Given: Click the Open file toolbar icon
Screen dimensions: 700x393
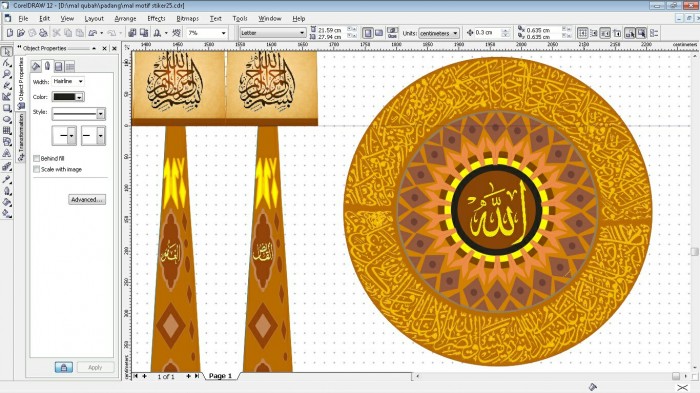Looking at the screenshot, I should [21, 33].
